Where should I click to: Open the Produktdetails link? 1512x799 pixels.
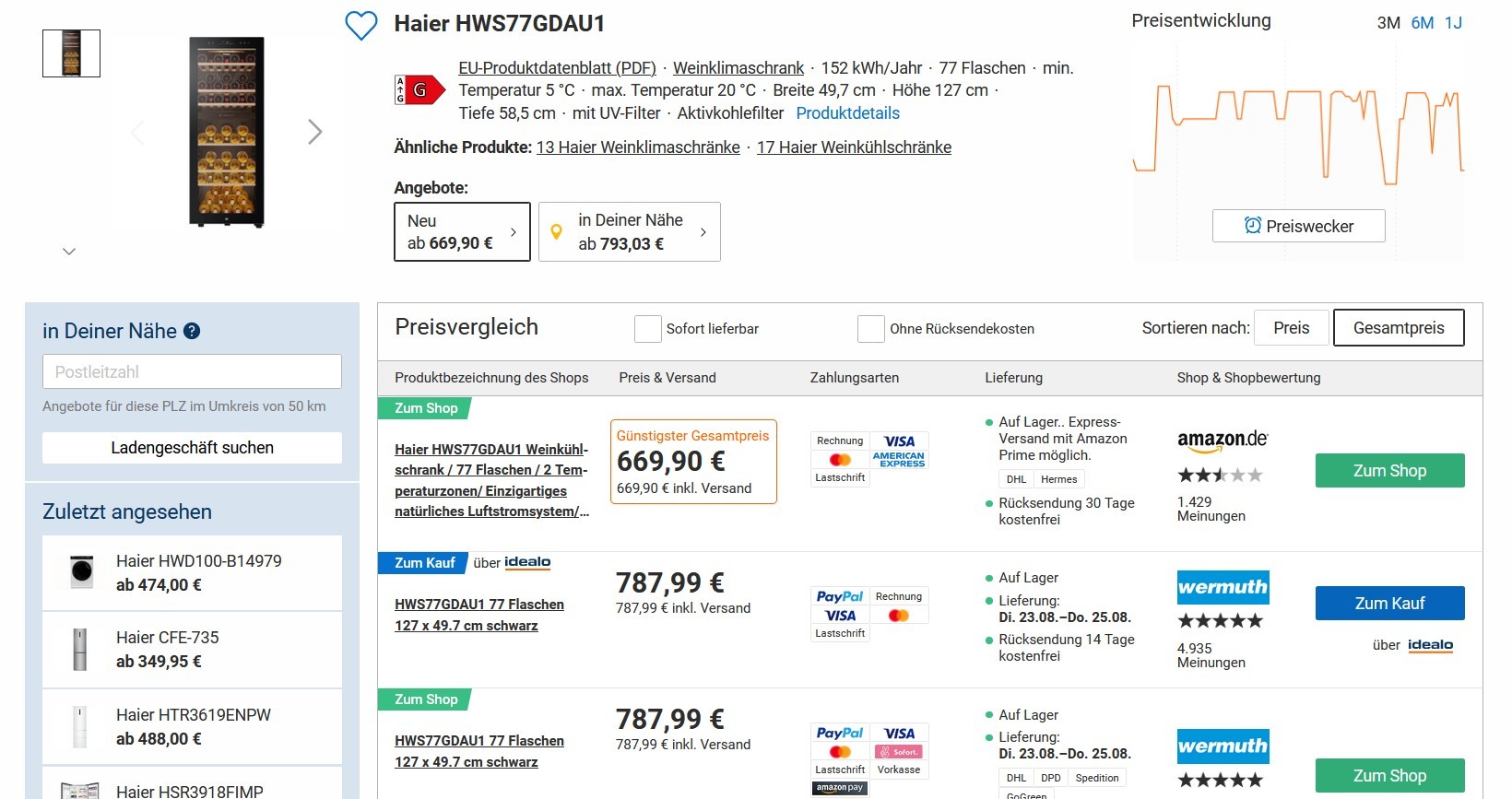coord(847,113)
